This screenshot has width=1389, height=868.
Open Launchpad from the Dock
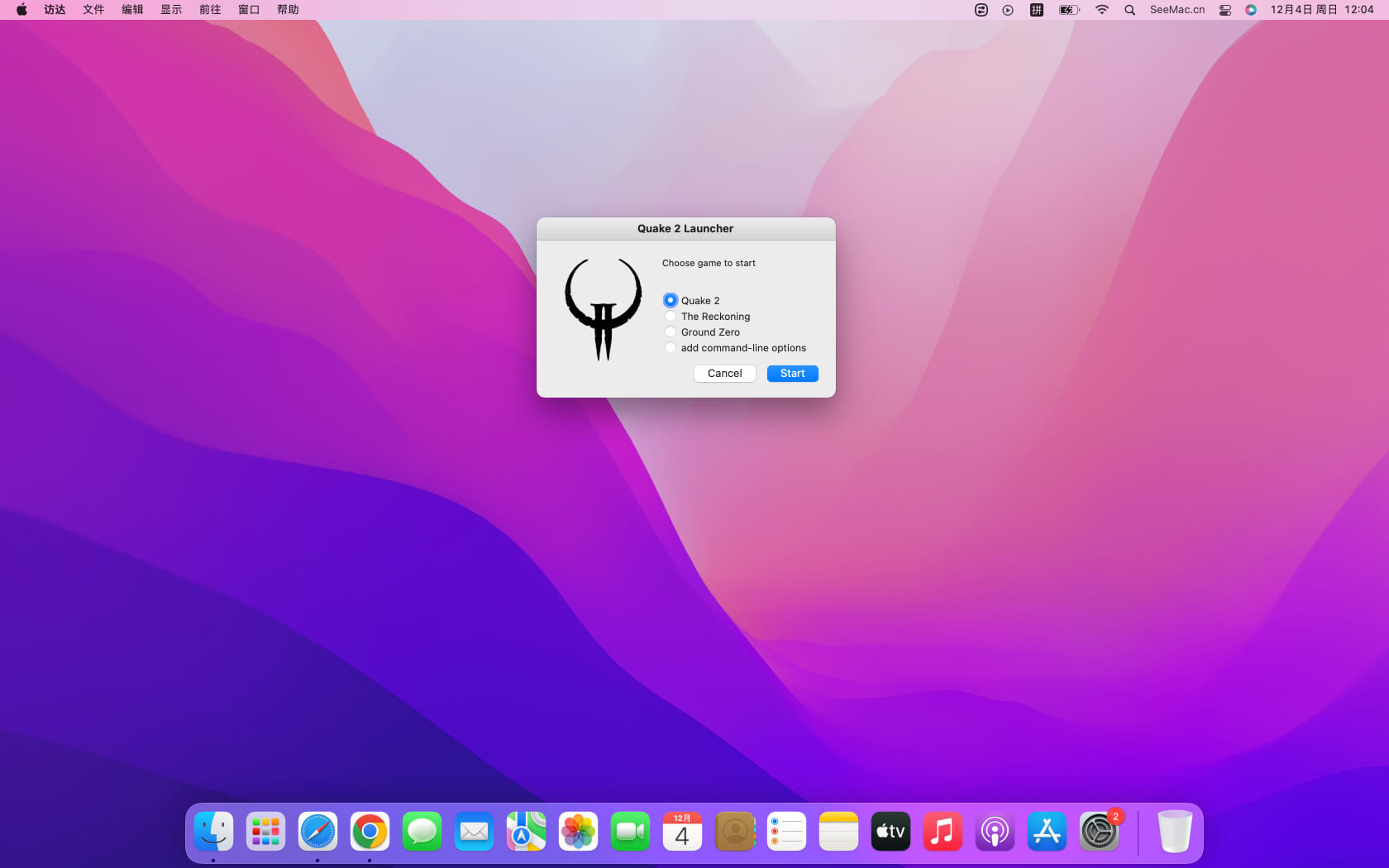coord(265,832)
